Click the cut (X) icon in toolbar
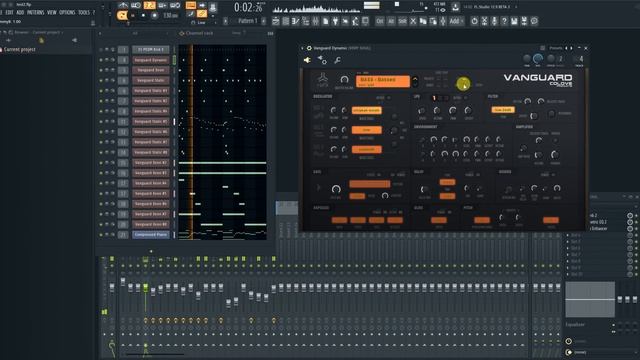This screenshot has height=360, width=640. [413, 21]
